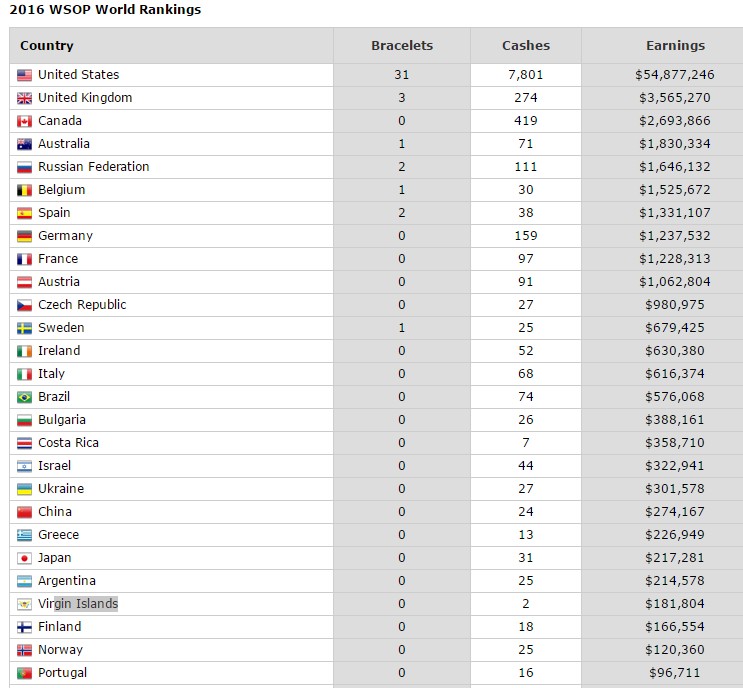Click Finland earnings $166,554
The width and height of the screenshot is (743, 688).
click(675, 626)
